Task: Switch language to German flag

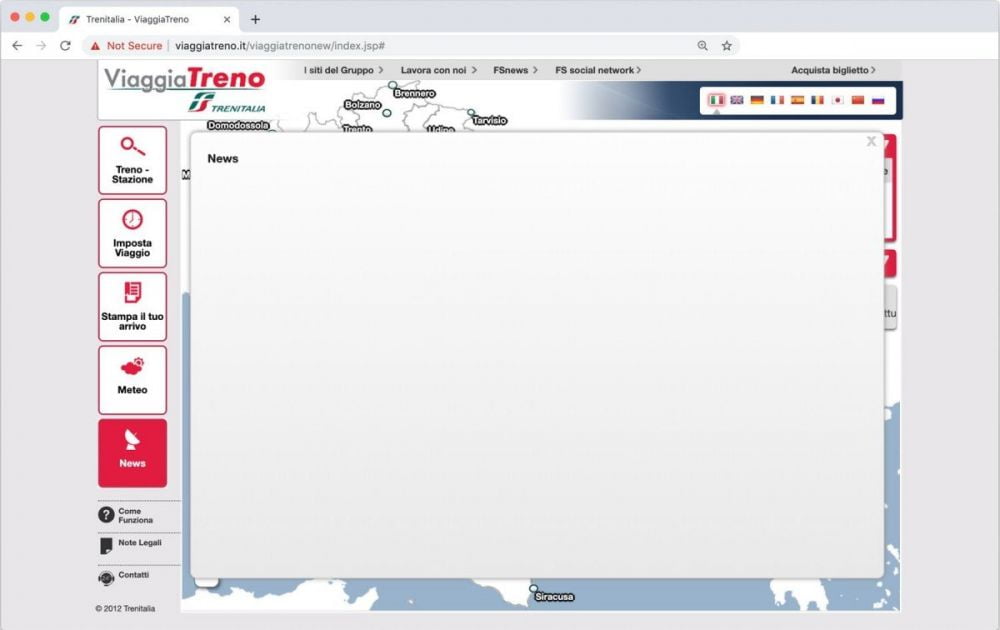Action: [x=757, y=100]
